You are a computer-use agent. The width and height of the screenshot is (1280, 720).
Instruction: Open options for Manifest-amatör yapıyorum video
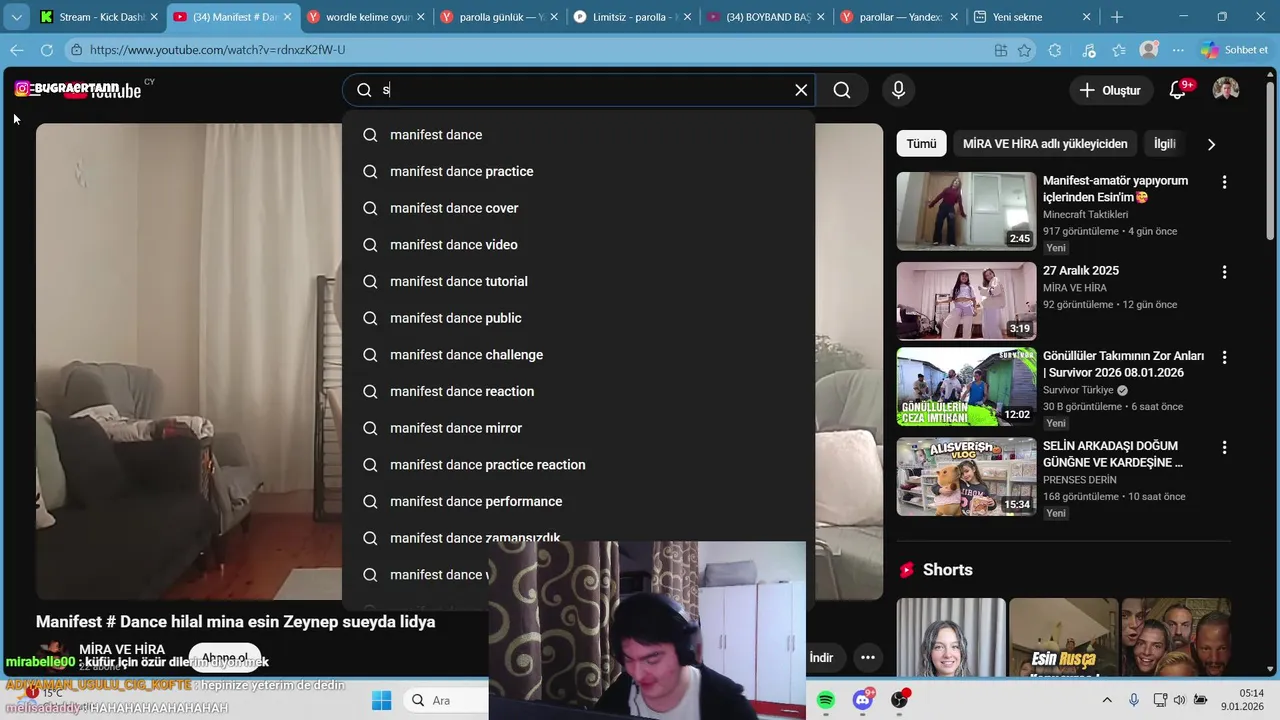[1224, 182]
